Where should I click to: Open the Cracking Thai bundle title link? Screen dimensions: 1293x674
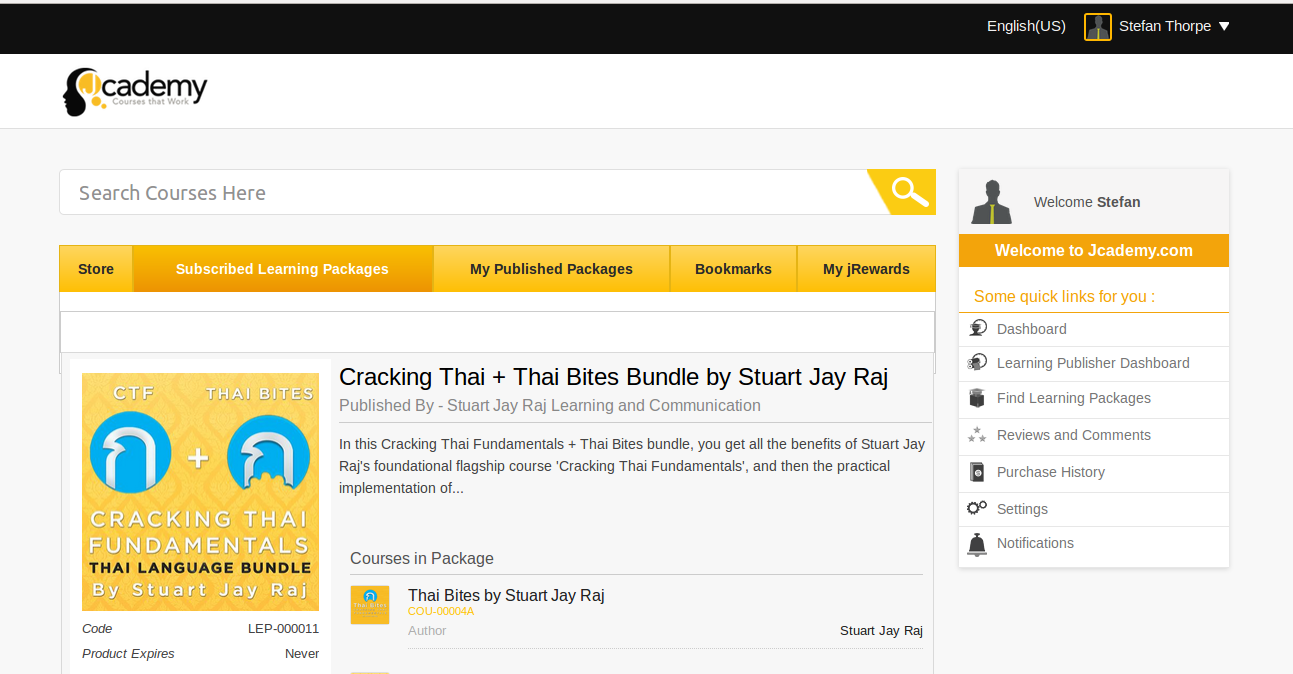[613, 377]
